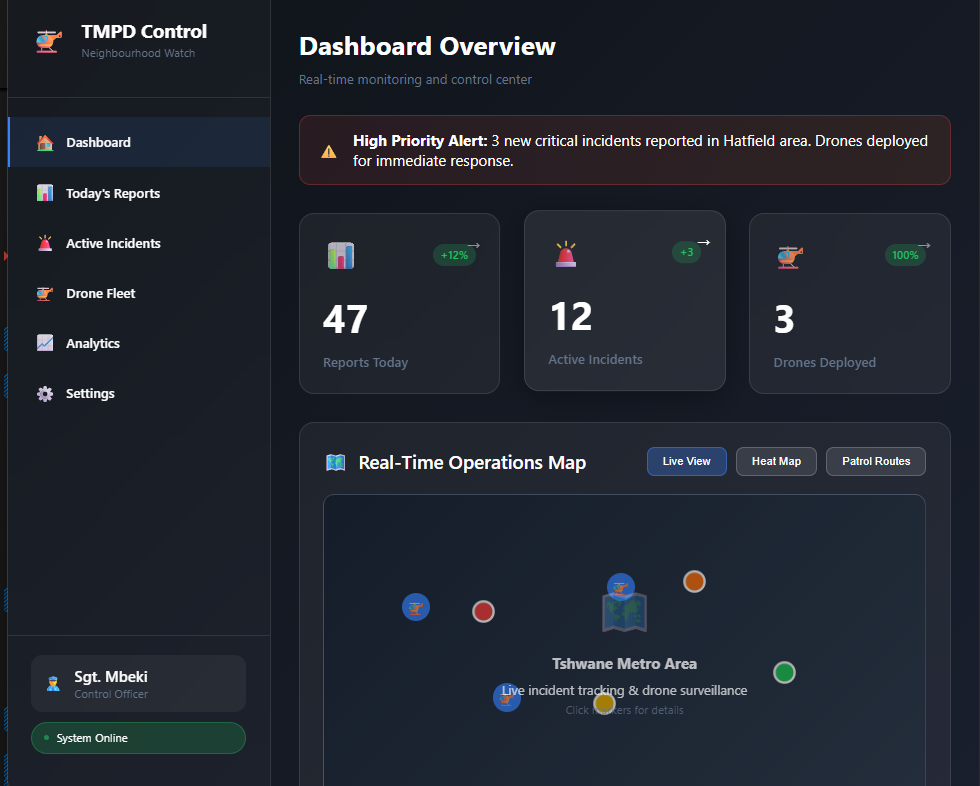
Task: Go to Analytics in the sidebar
Action: pos(93,343)
